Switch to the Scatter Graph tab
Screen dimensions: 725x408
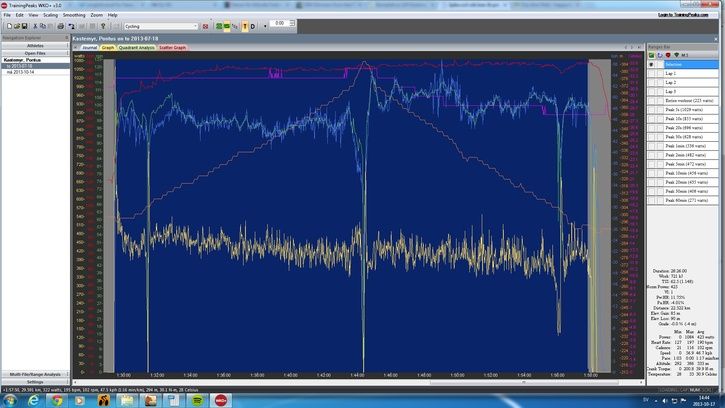(173, 47)
